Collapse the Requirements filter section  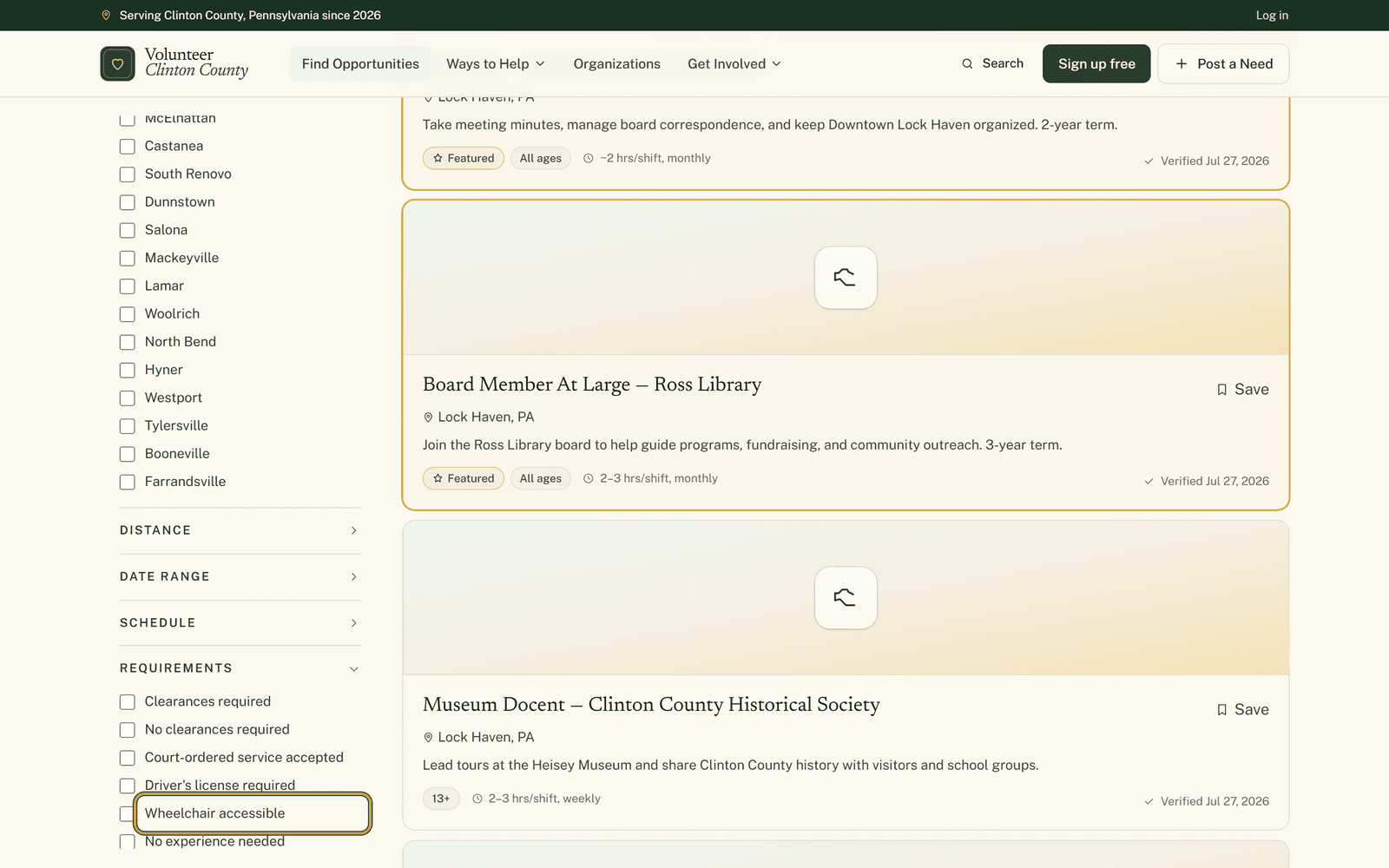pyautogui.click(x=240, y=668)
